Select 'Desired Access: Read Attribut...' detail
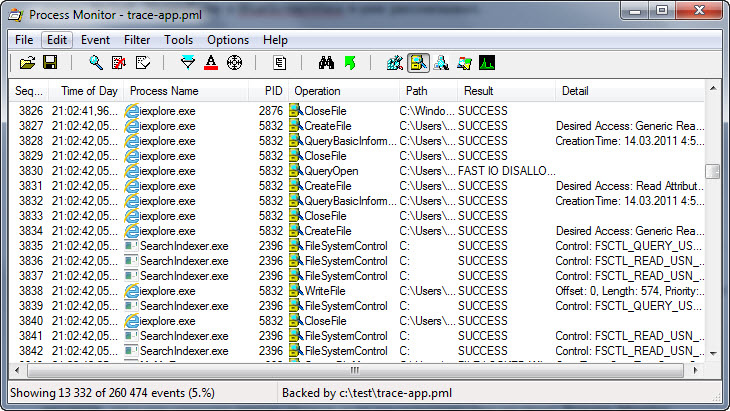This screenshot has height=411, width=730. click(x=630, y=186)
